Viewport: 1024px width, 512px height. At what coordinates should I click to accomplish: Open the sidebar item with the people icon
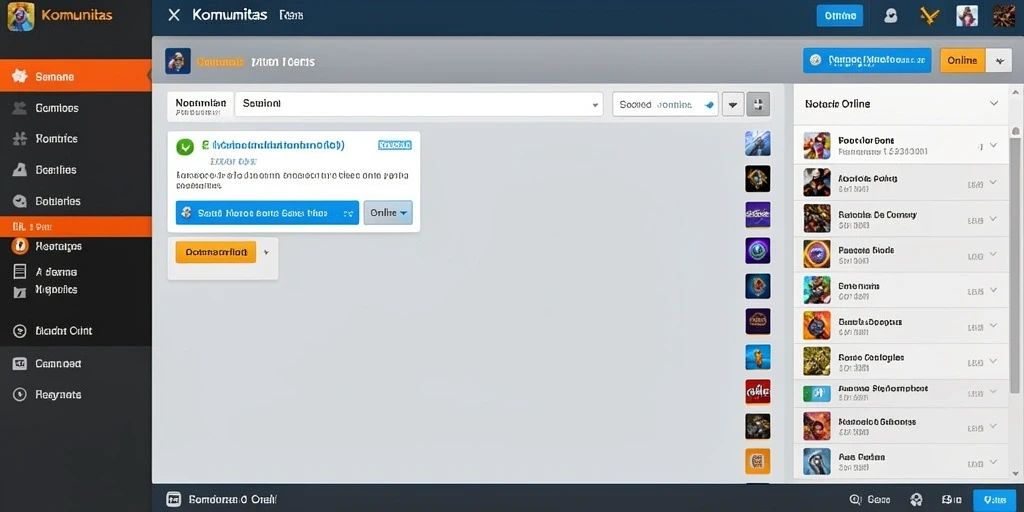coord(75,108)
